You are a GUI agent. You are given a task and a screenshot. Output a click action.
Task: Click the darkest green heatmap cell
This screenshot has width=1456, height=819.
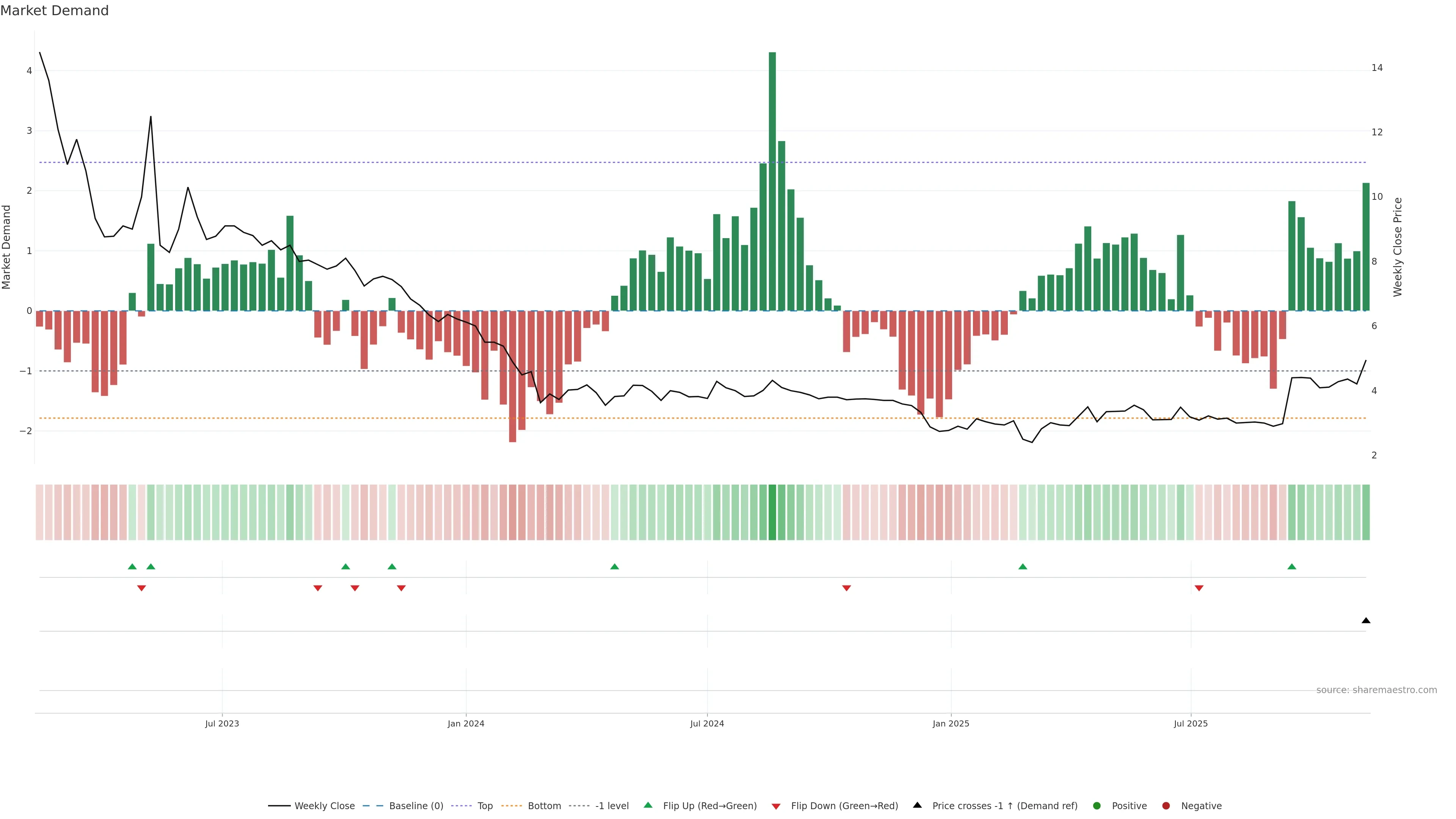pos(772,512)
